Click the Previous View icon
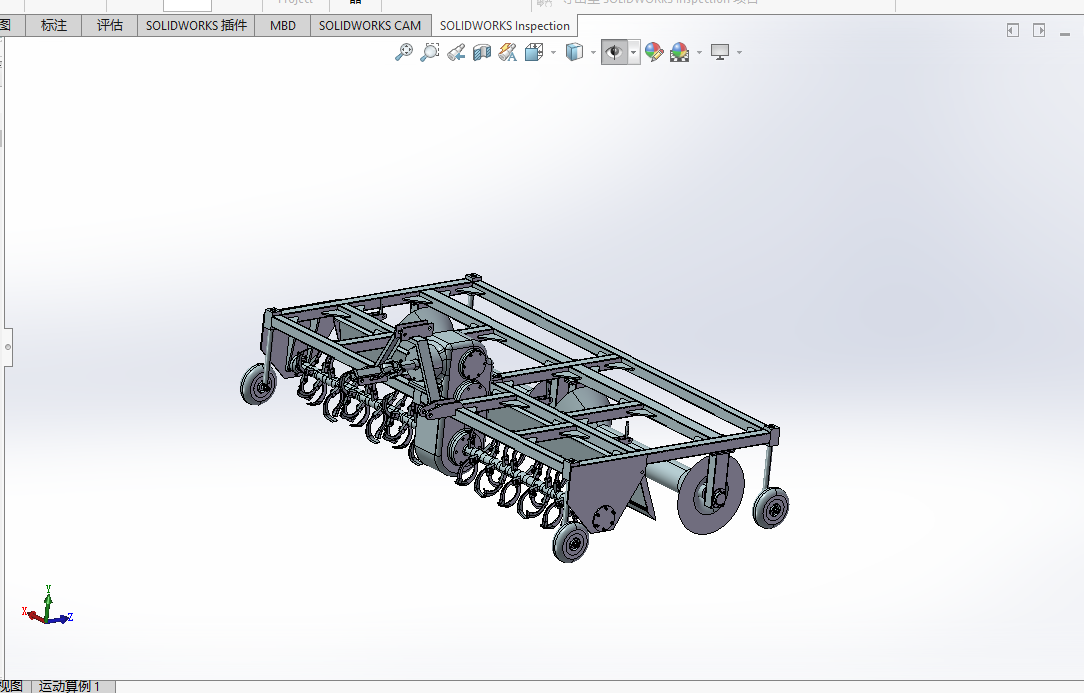 click(456, 52)
